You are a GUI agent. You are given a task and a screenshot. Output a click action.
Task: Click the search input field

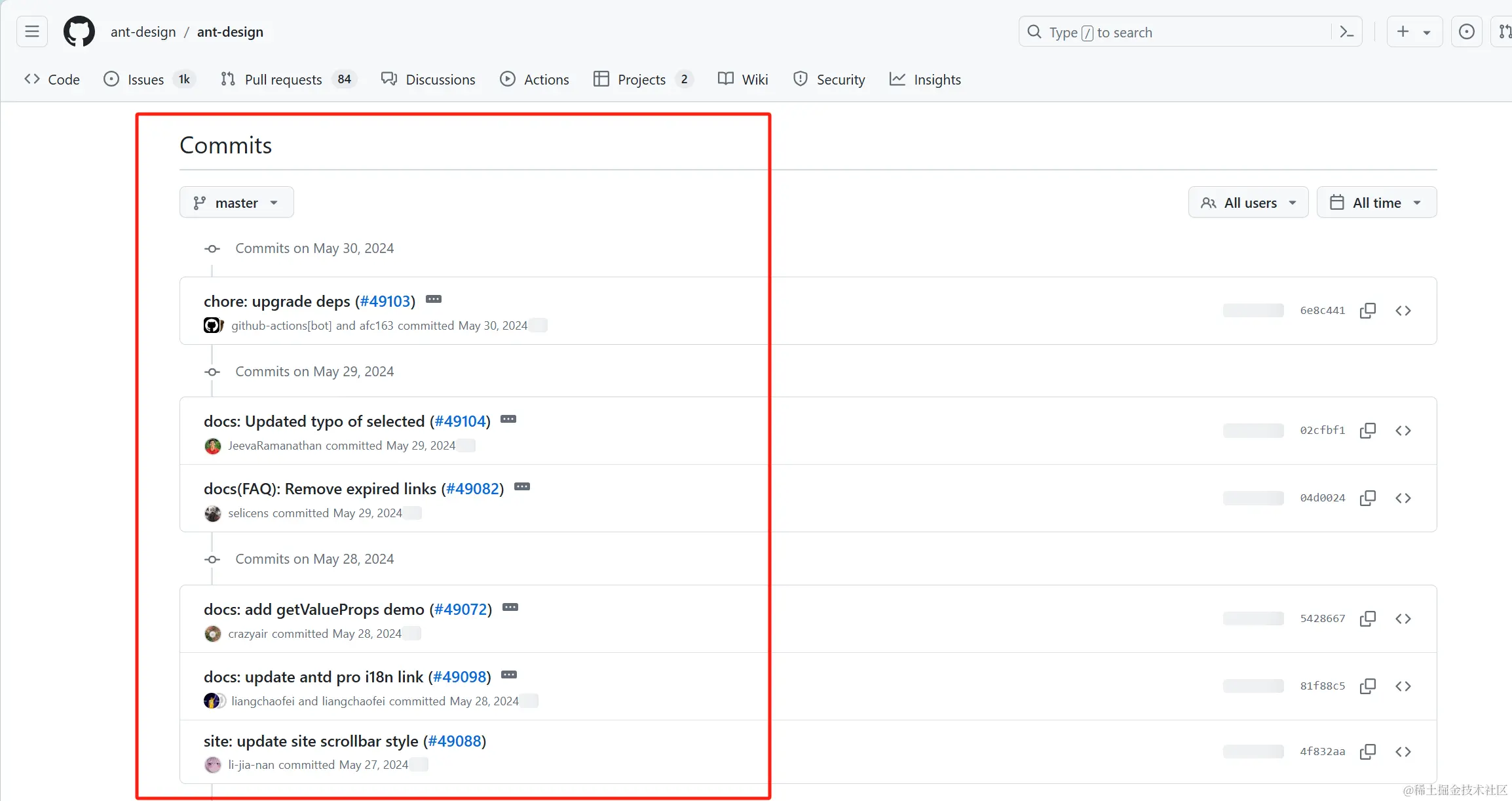(1179, 32)
